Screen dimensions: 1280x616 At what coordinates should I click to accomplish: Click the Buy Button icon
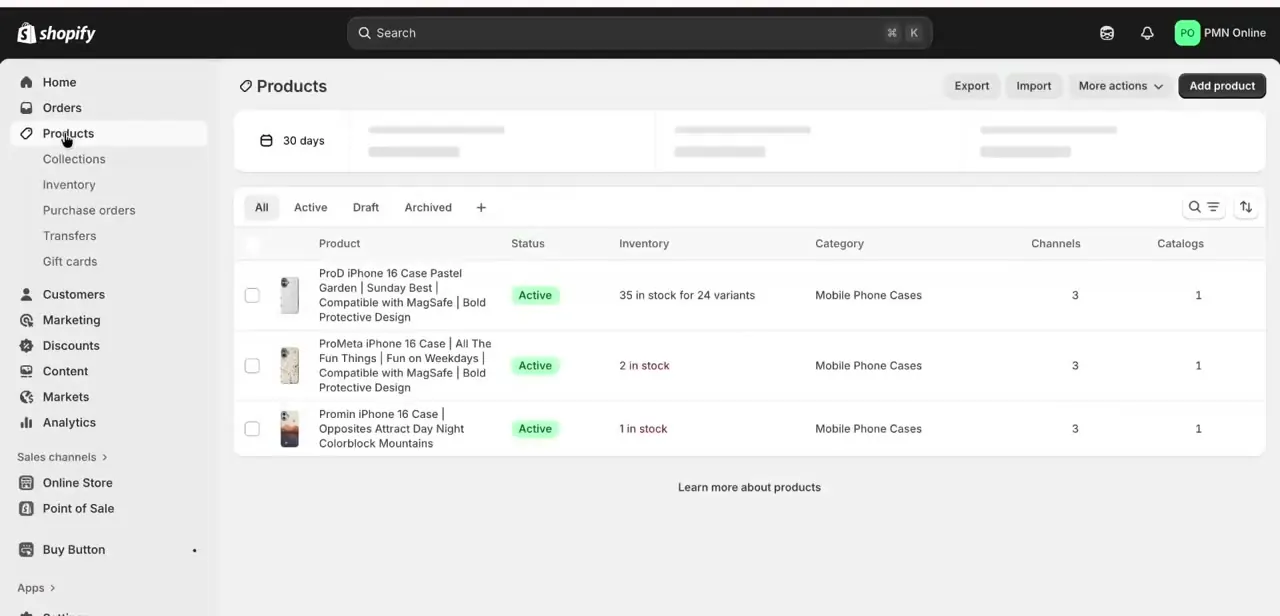tap(27, 550)
